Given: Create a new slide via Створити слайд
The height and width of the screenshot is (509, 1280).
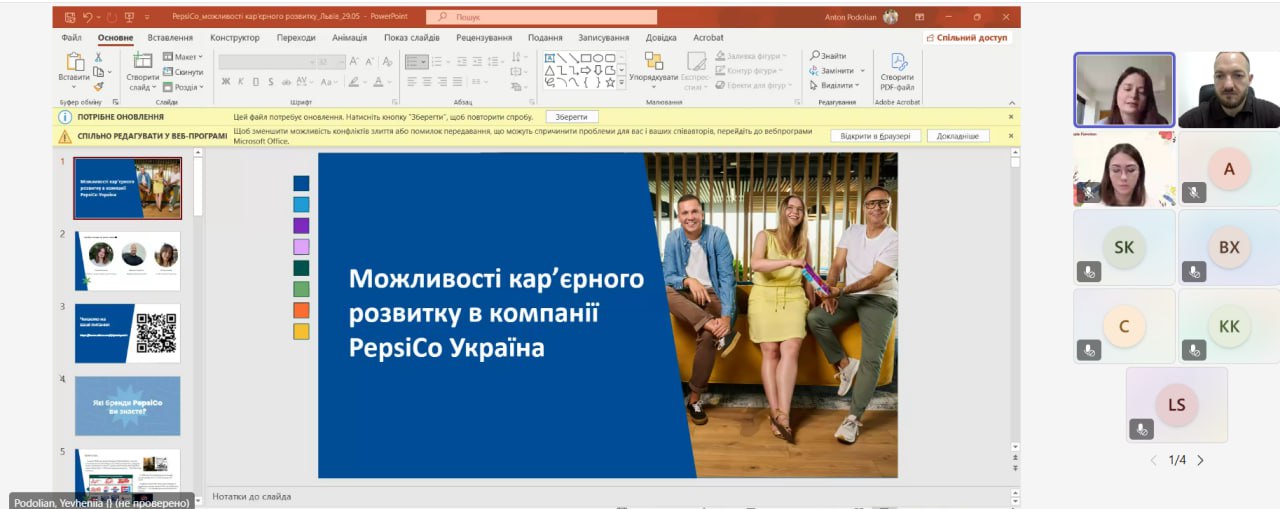Looking at the screenshot, I should point(143,69).
